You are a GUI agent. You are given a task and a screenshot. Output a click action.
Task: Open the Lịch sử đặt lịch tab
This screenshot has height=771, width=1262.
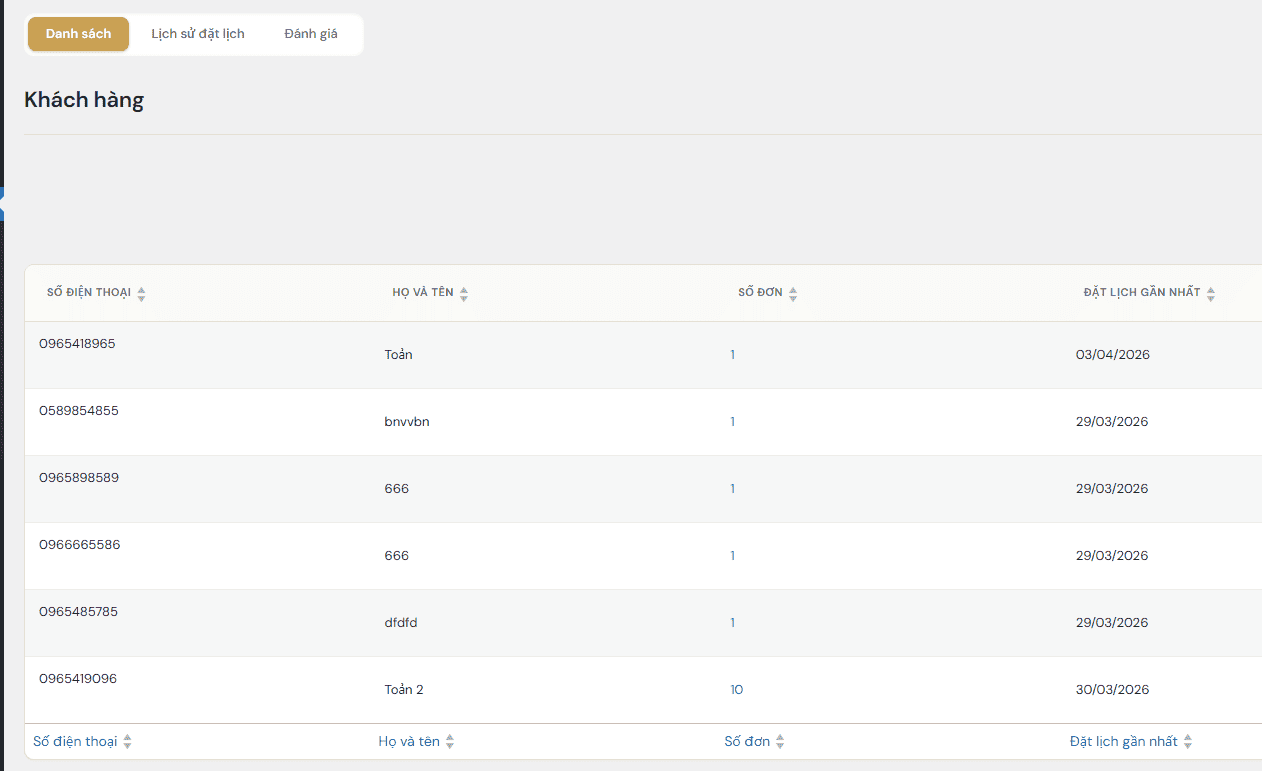tap(198, 34)
